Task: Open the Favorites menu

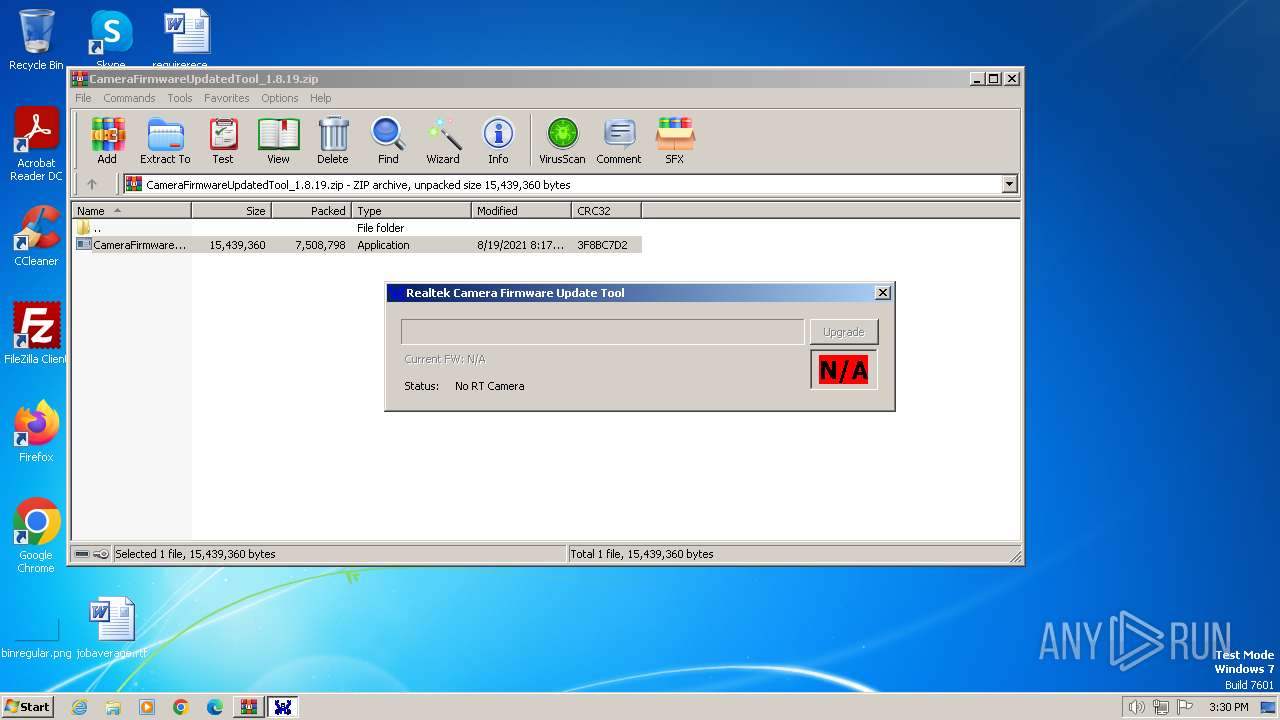Action: click(227, 98)
